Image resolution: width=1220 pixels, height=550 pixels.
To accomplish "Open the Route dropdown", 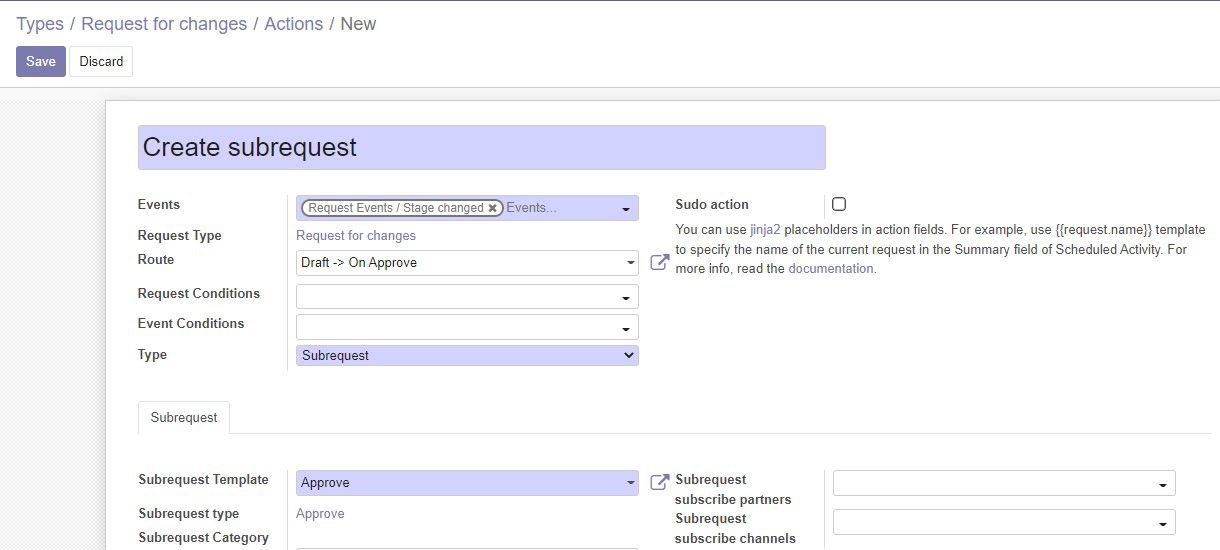I will coord(467,263).
